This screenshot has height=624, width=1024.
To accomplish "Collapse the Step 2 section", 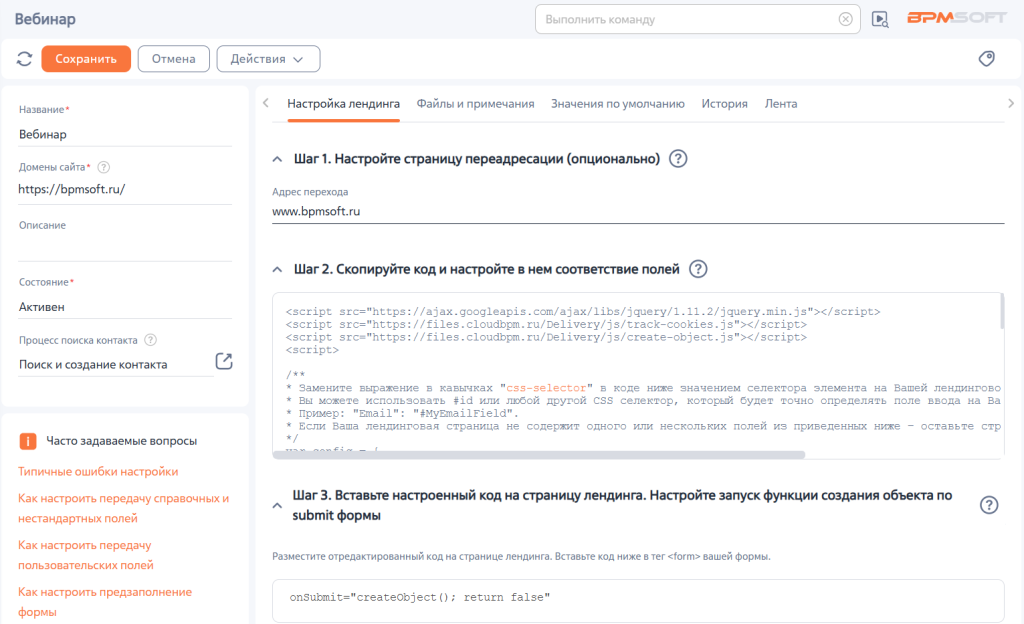I will (x=278, y=270).
